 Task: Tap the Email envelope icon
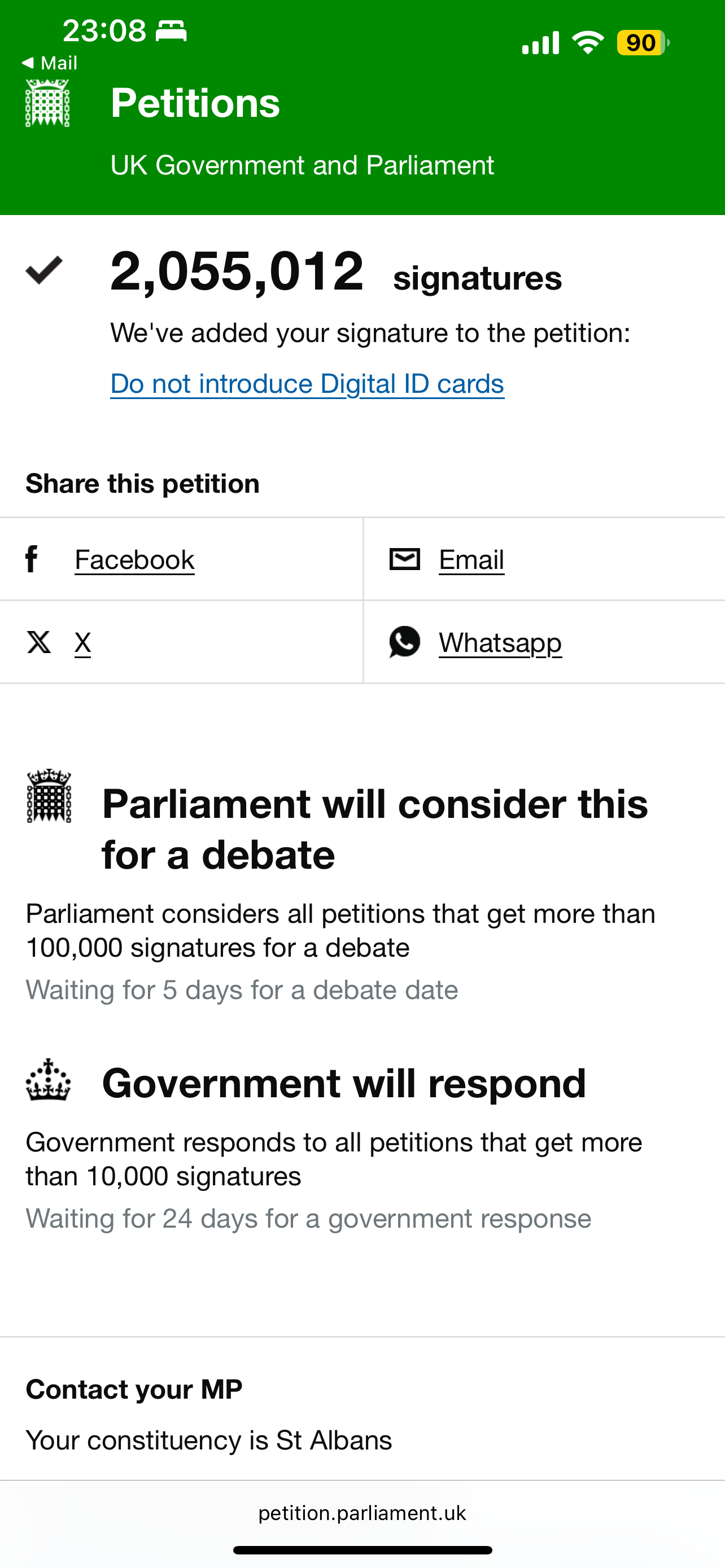(x=405, y=559)
